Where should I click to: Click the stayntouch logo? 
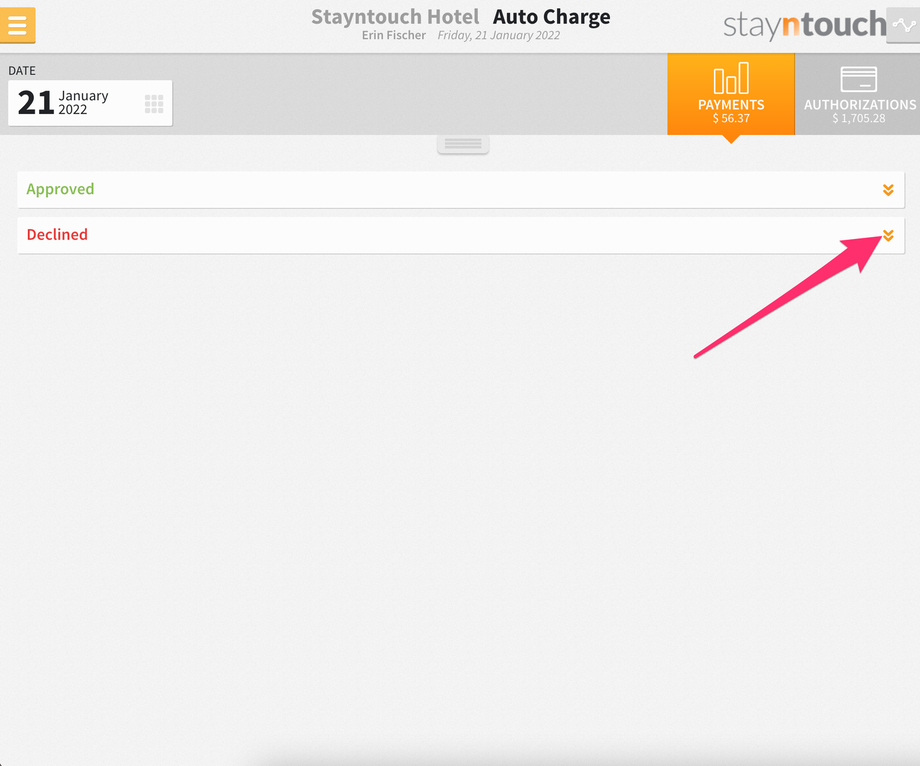pos(804,25)
